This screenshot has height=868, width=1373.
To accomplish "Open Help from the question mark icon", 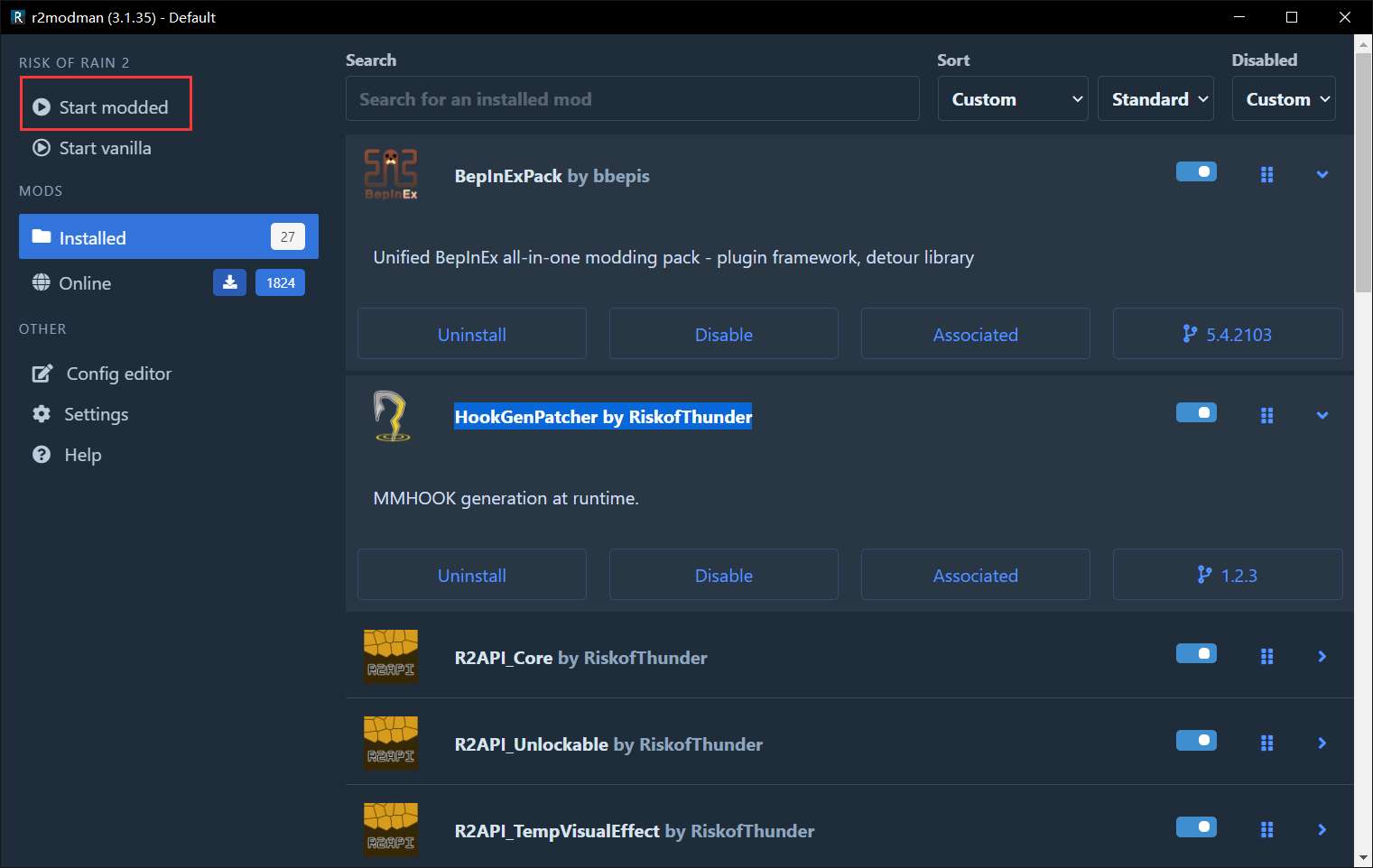I will [42, 455].
